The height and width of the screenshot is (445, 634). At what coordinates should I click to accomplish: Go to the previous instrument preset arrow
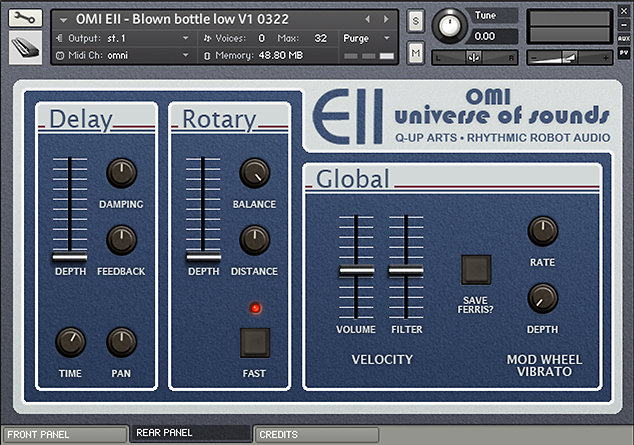point(368,19)
